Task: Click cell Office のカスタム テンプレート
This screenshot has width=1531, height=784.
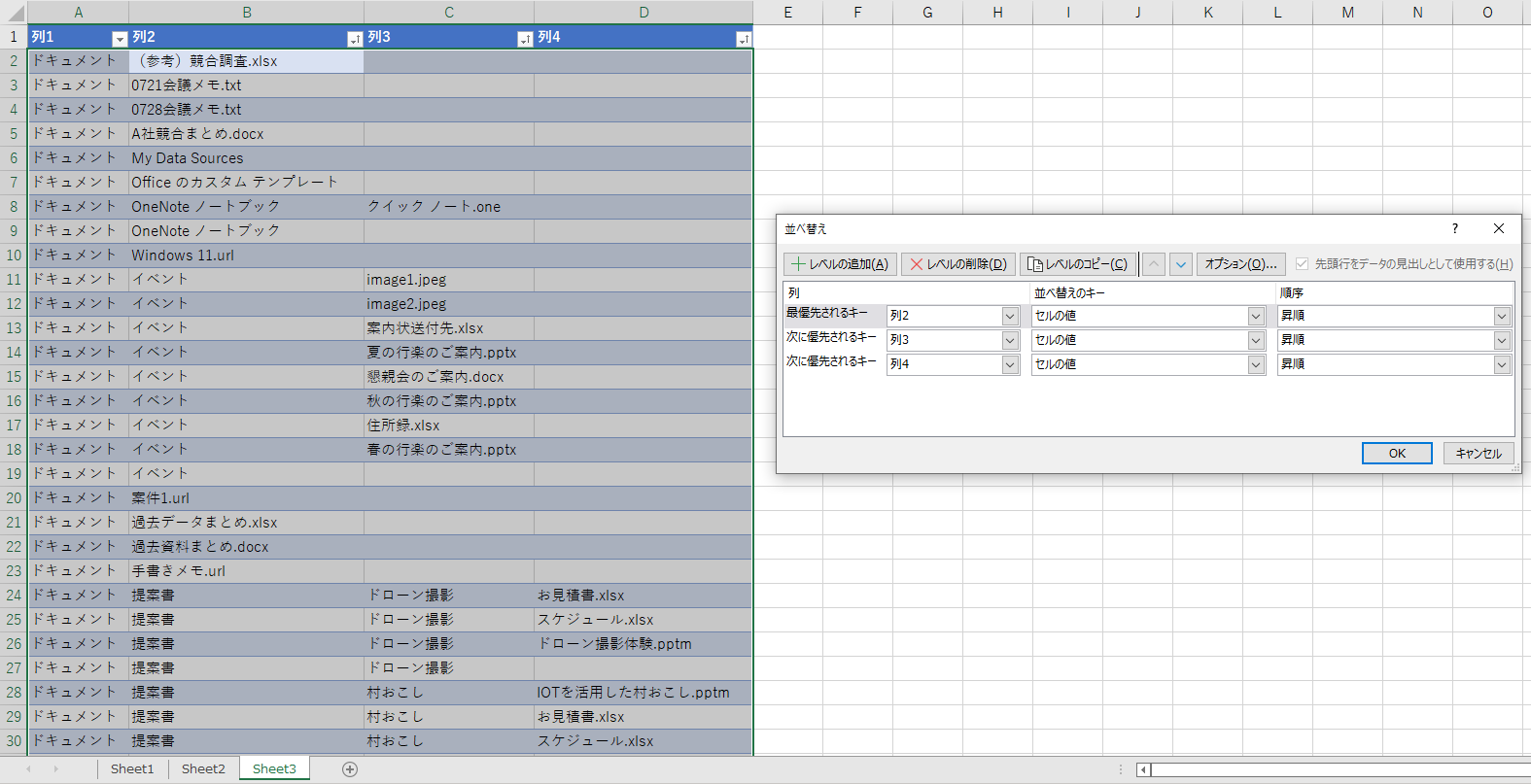Action: (246, 183)
